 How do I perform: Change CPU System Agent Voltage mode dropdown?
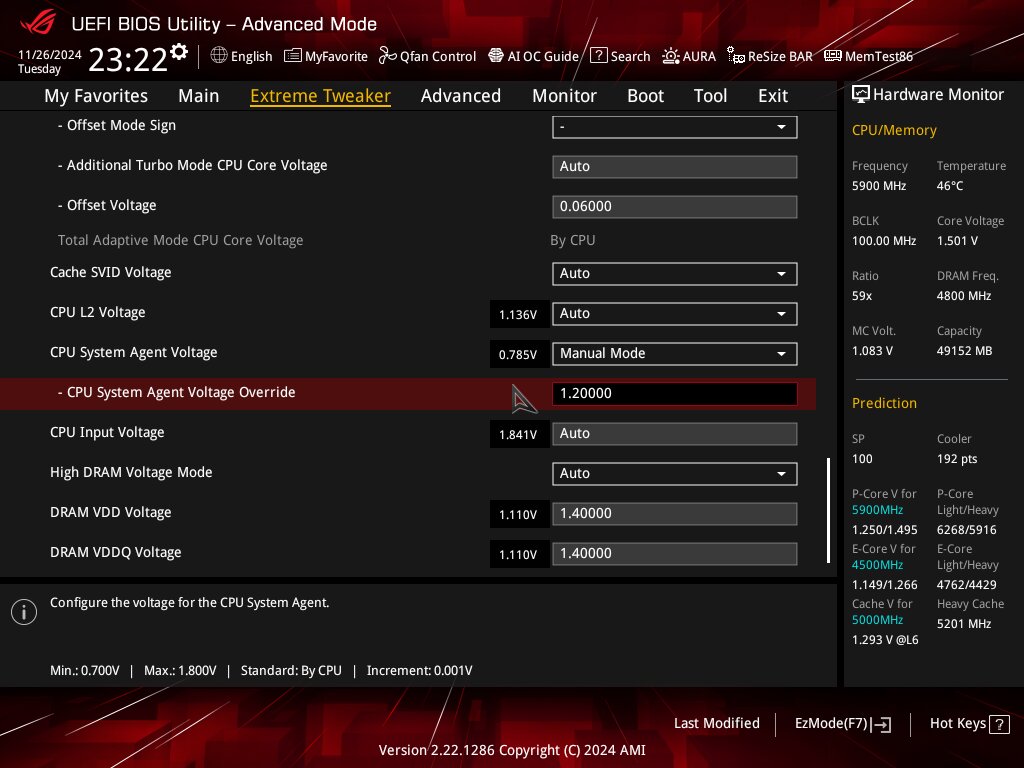674,353
